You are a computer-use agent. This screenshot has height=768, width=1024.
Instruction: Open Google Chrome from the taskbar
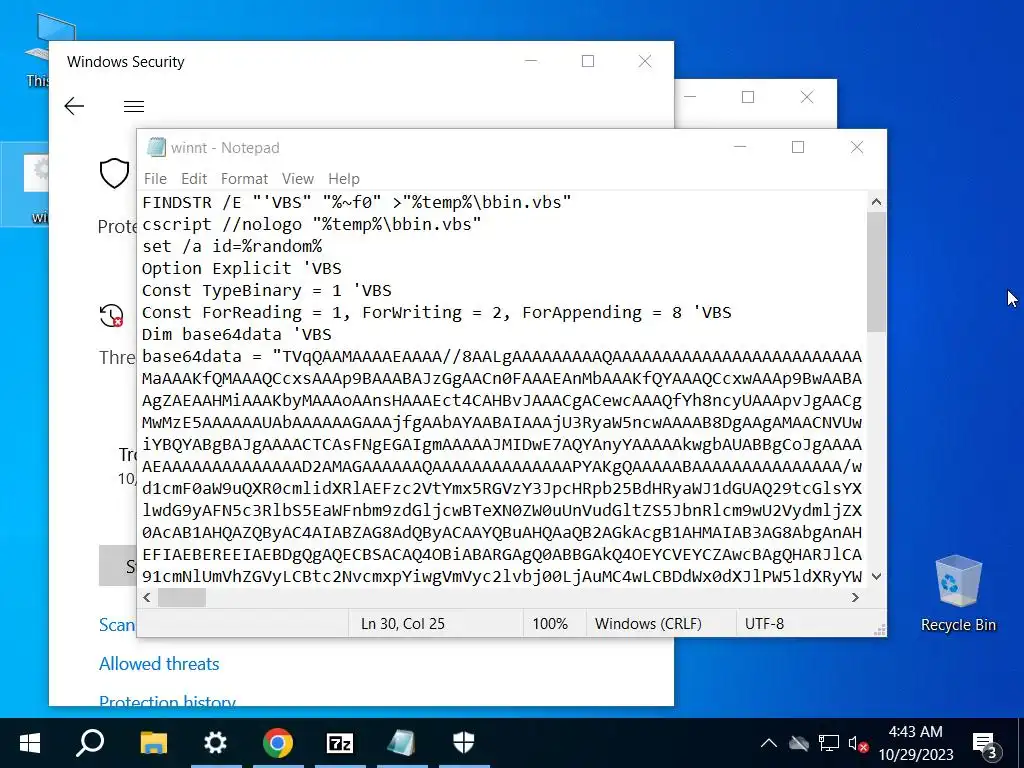278,743
